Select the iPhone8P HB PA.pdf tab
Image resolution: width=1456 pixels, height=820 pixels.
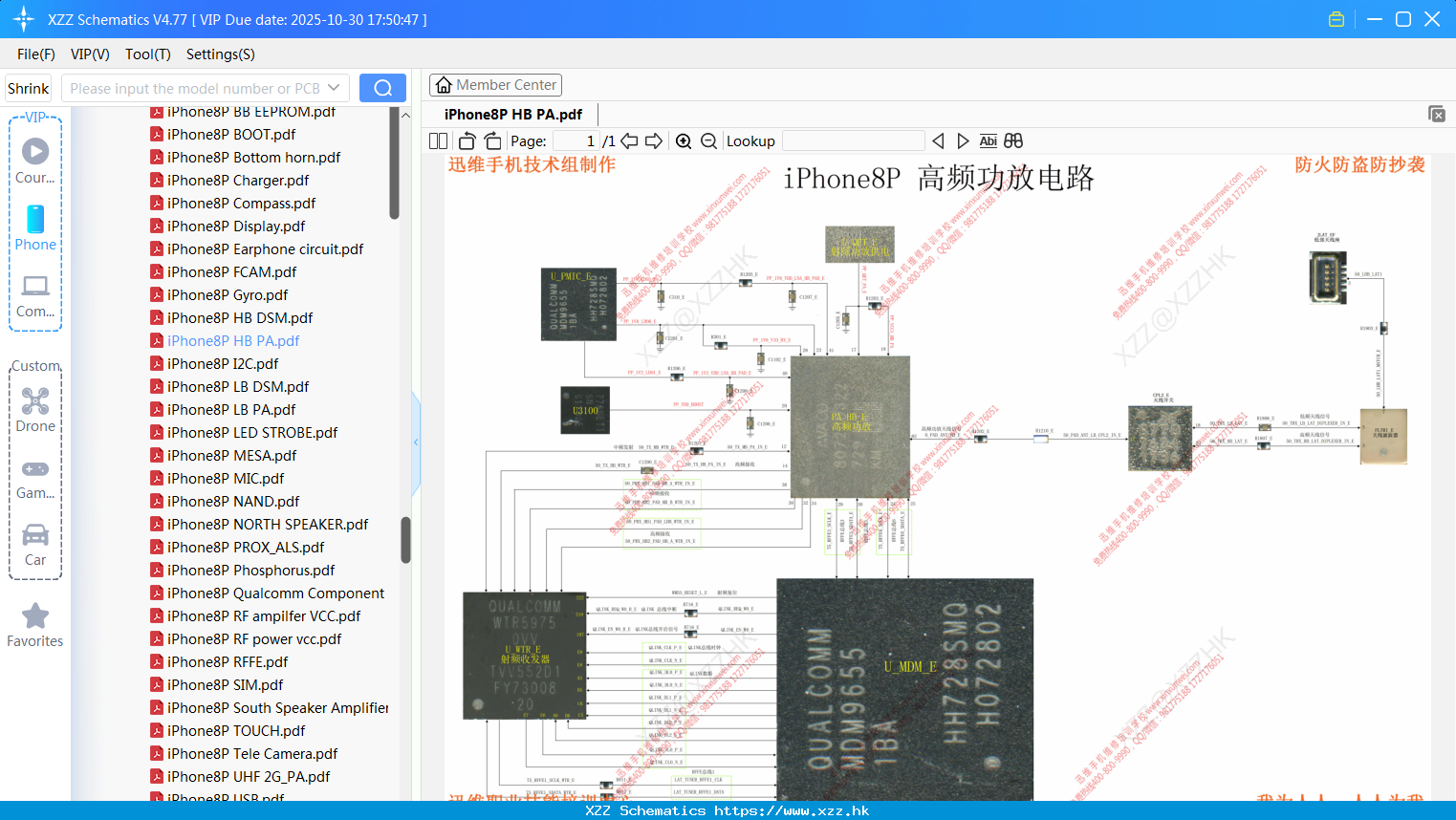pos(513,114)
